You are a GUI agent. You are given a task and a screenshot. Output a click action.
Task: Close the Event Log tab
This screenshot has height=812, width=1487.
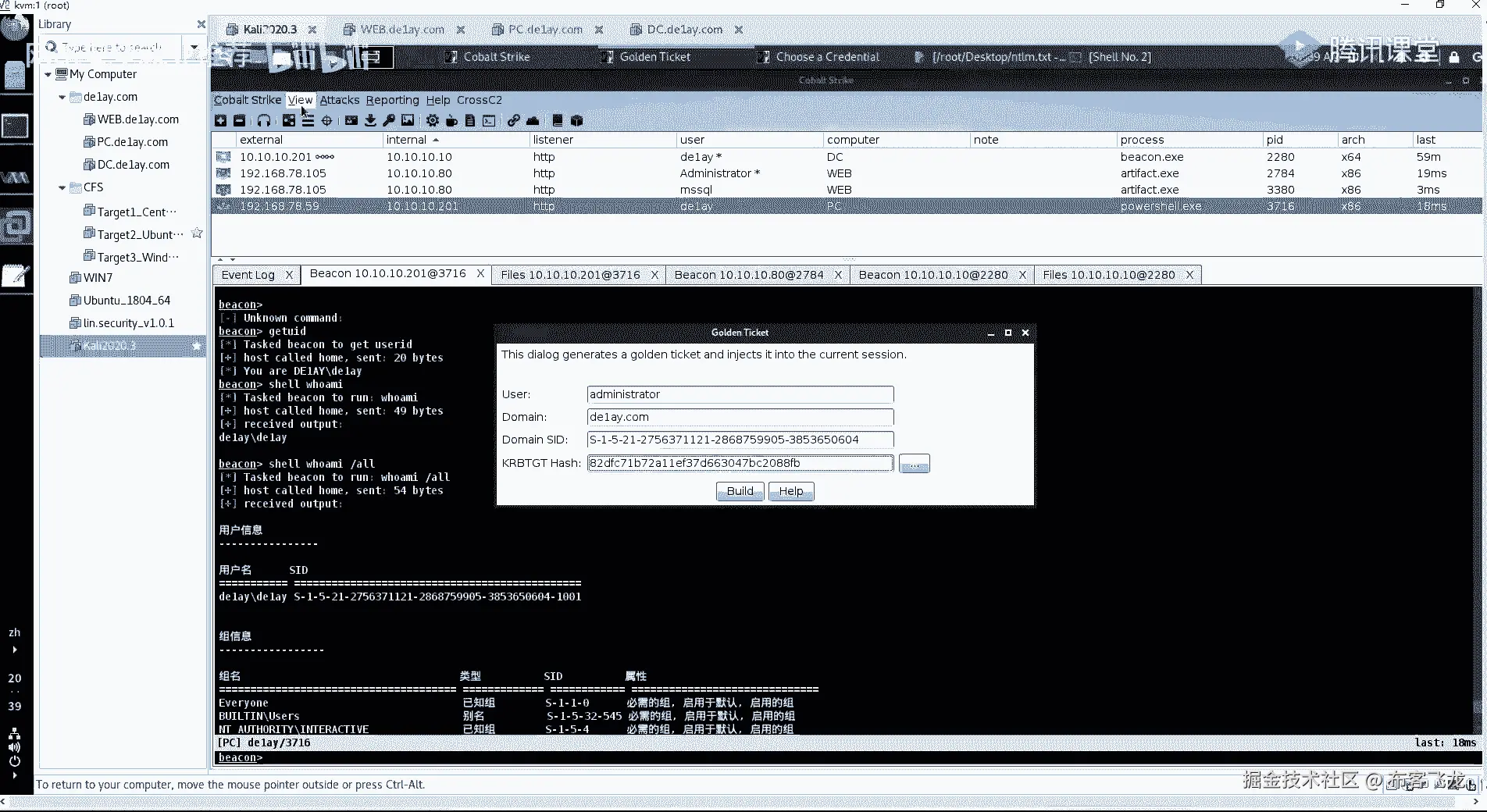289,275
